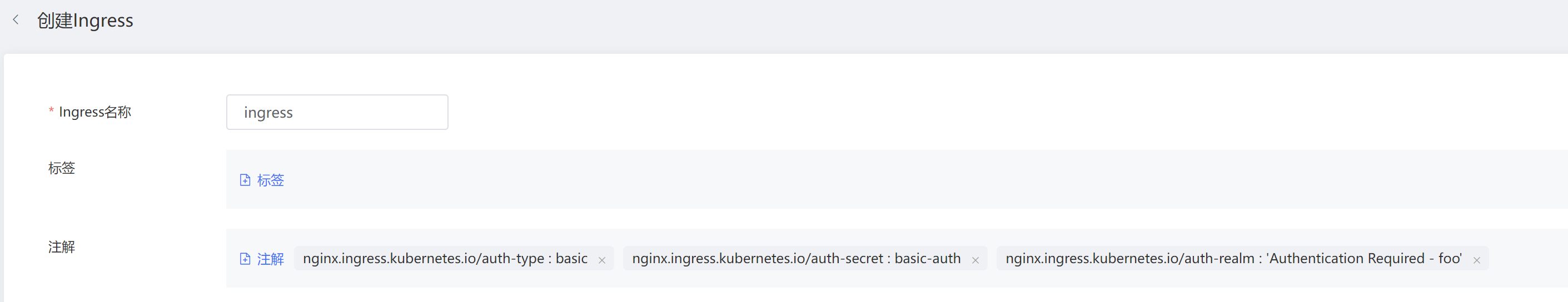Click the add-annotation document icon
The height and width of the screenshot is (302, 1568).
coord(245,259)
